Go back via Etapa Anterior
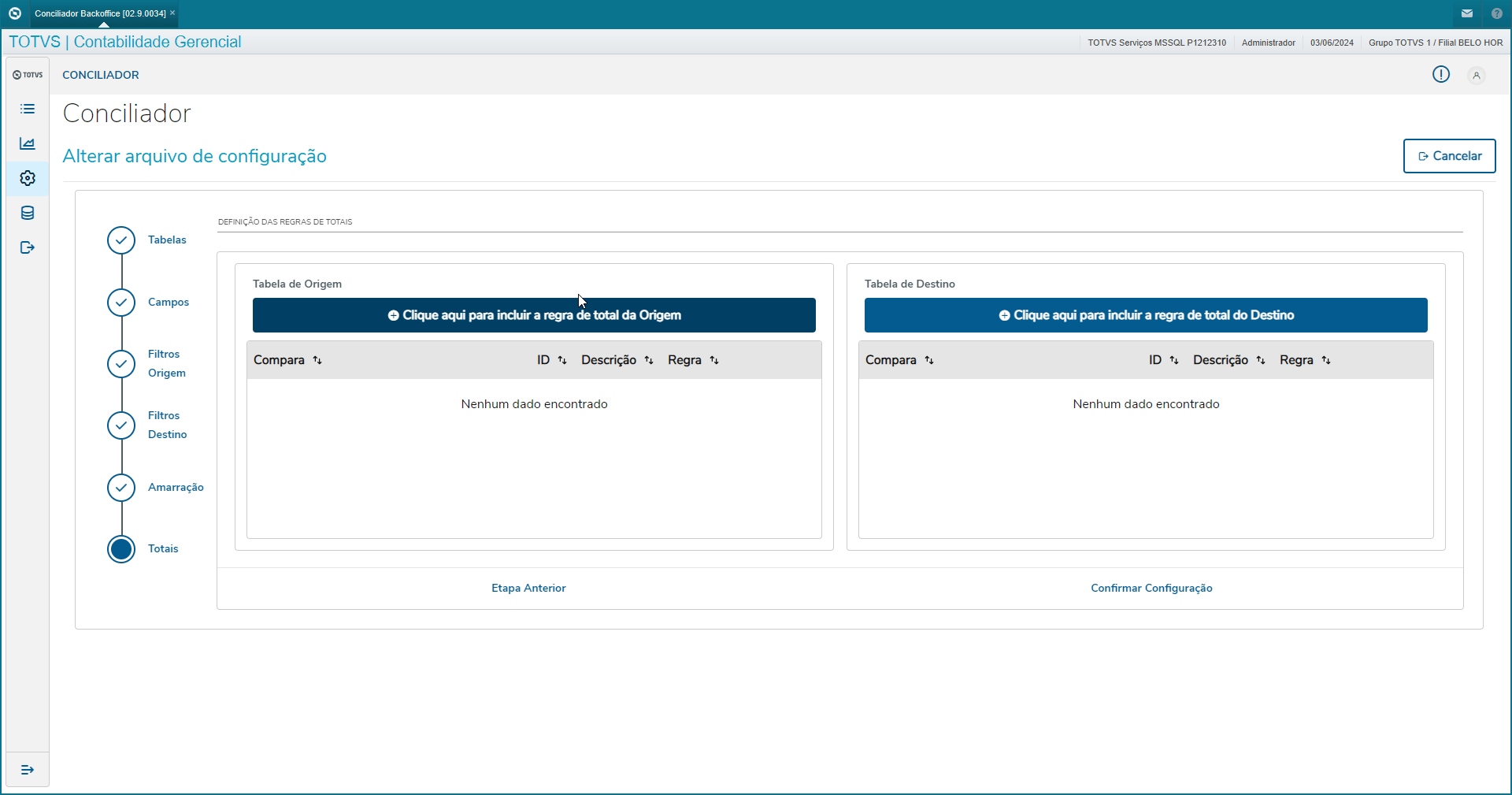Viewport: 1512px width, 795px height. click(528, 588)
